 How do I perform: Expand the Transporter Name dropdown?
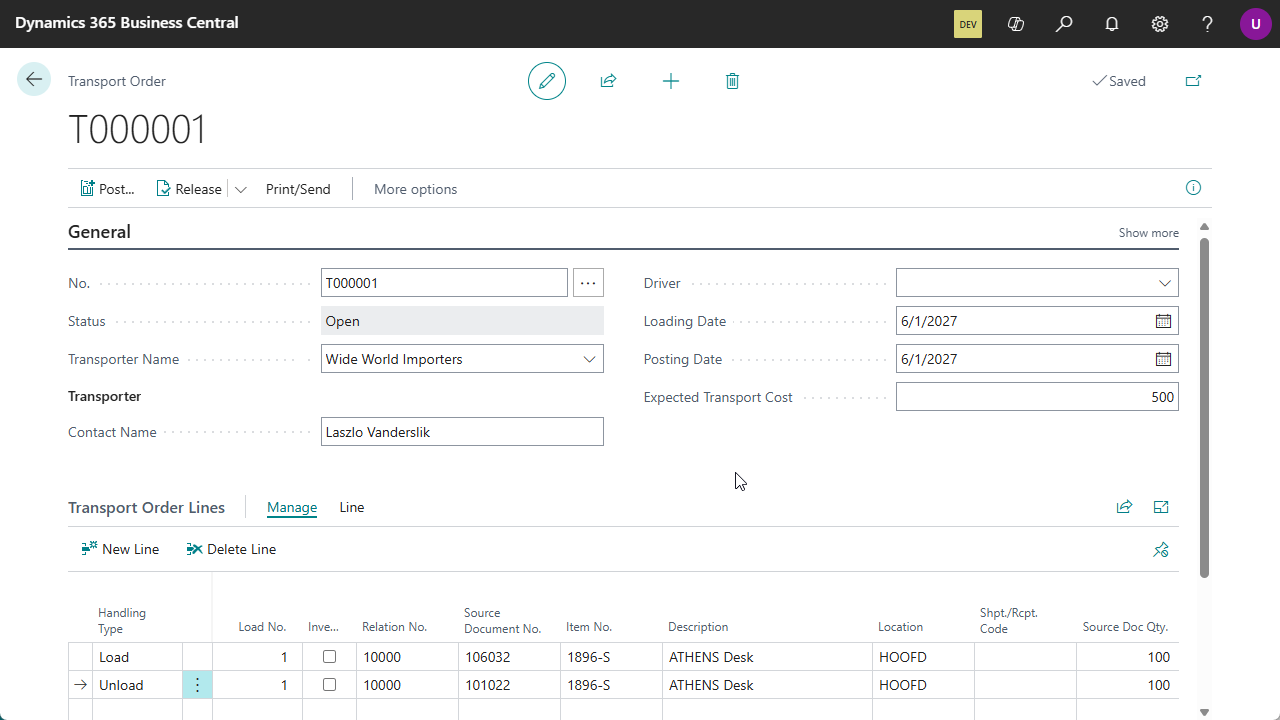click(x=590, y=359)
